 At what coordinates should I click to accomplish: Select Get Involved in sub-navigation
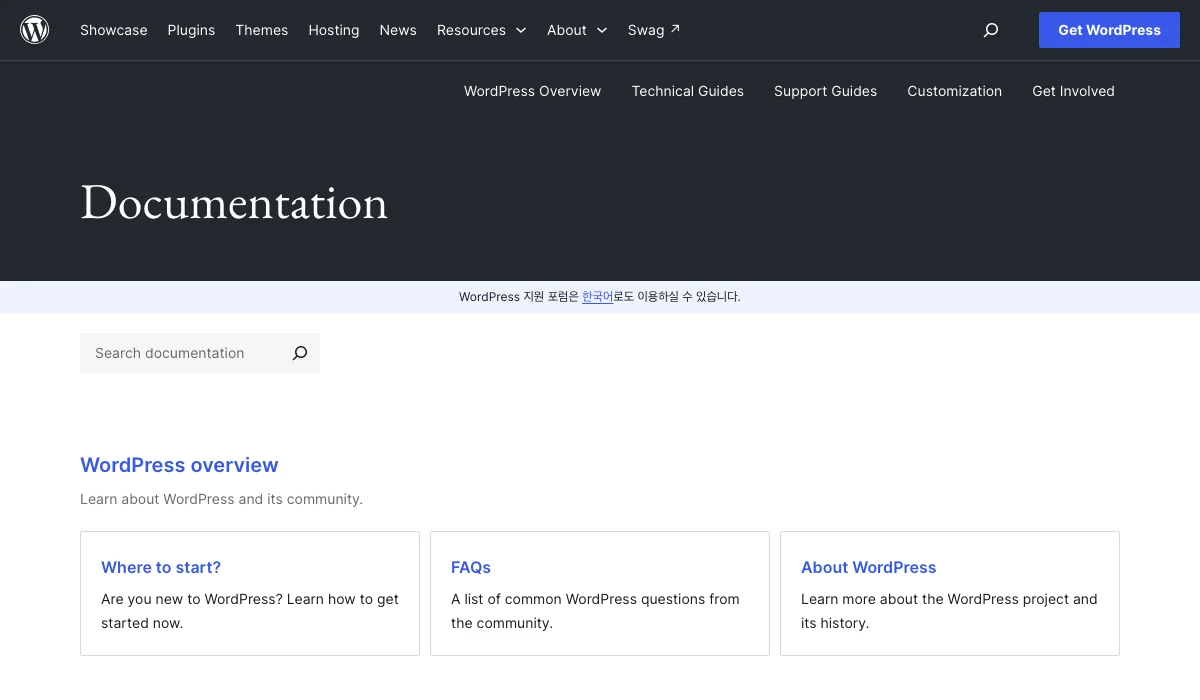click(1074, 91)
